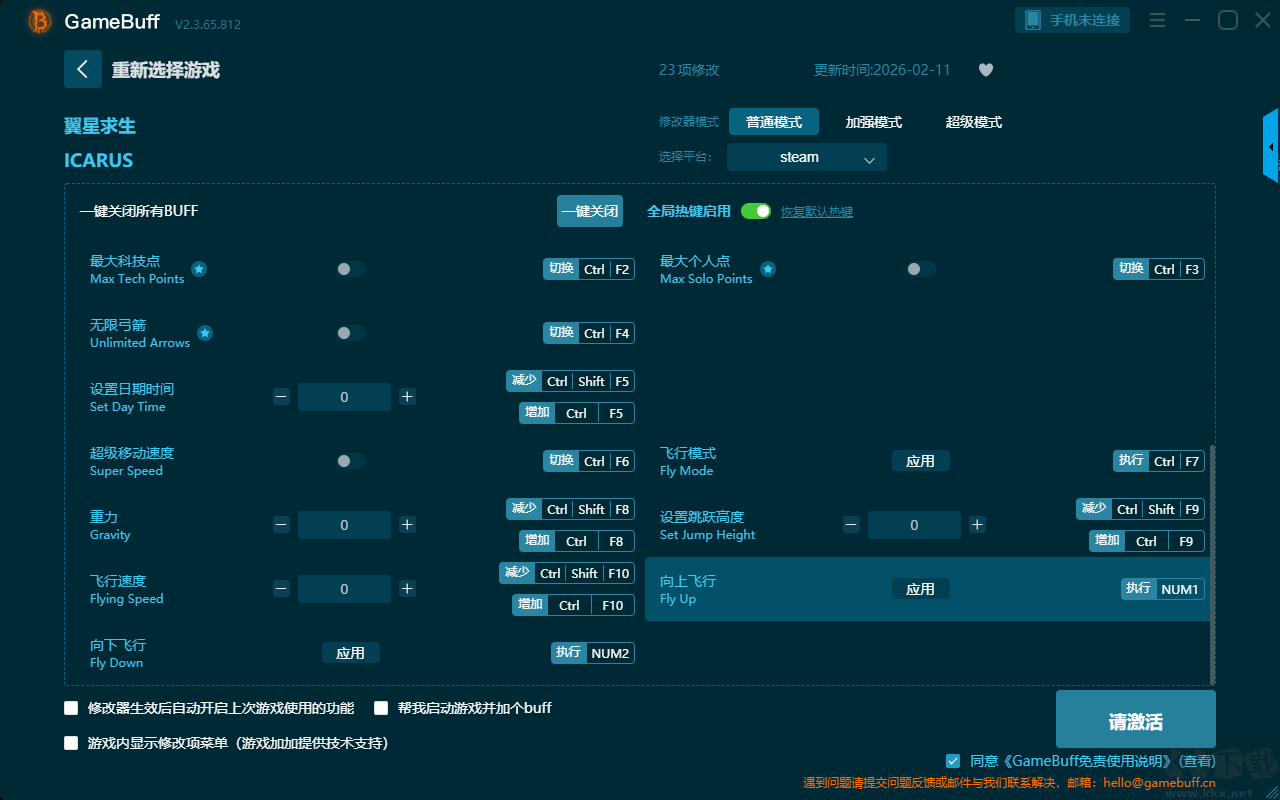Viewport: 1280px width, 800px height.
Task: Decrease Set Day Time value with minus
Action: click(x=281, y=397)
